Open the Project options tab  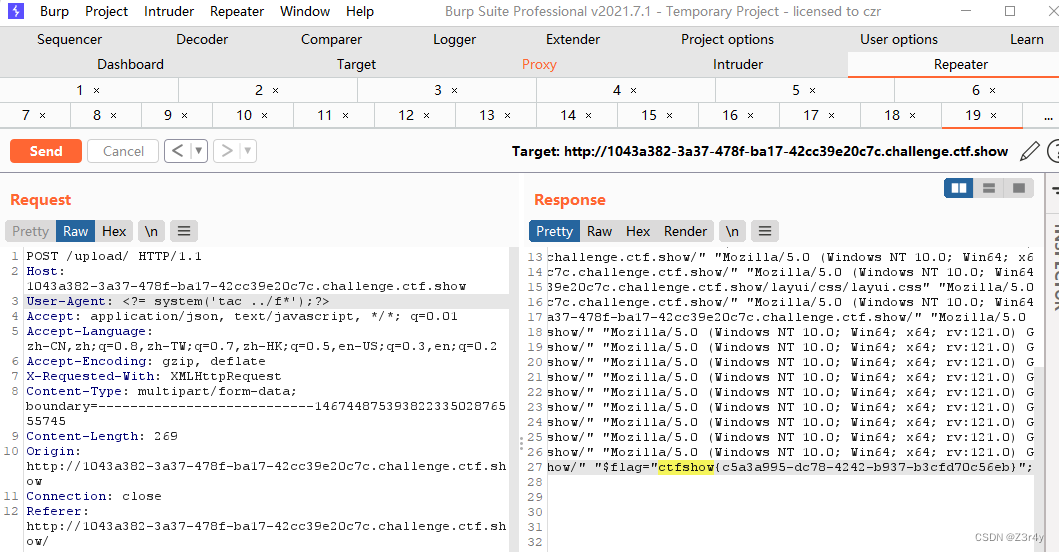pyautogui.click(x=727, y=39)
